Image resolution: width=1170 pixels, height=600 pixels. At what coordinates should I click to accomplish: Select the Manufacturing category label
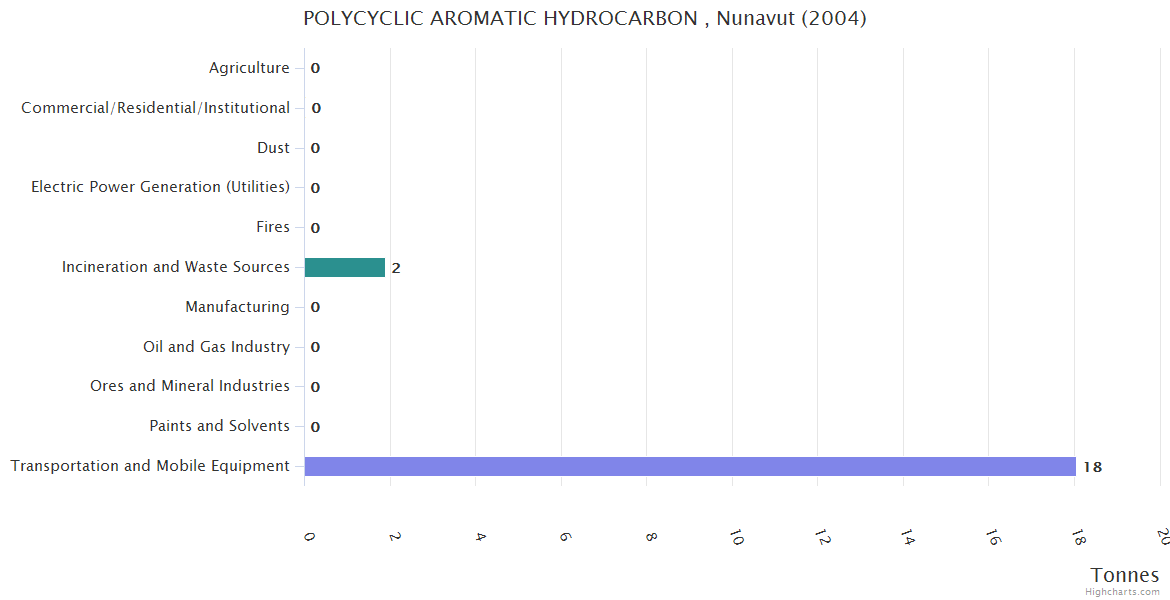tap(237, 307)
